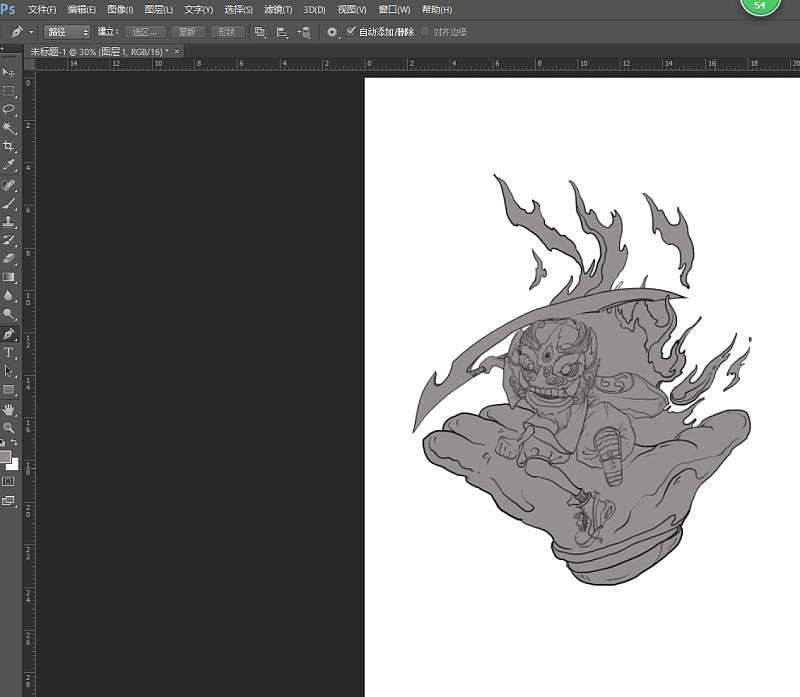Select the Rectangle shape tool

click(x=8, y=390)
